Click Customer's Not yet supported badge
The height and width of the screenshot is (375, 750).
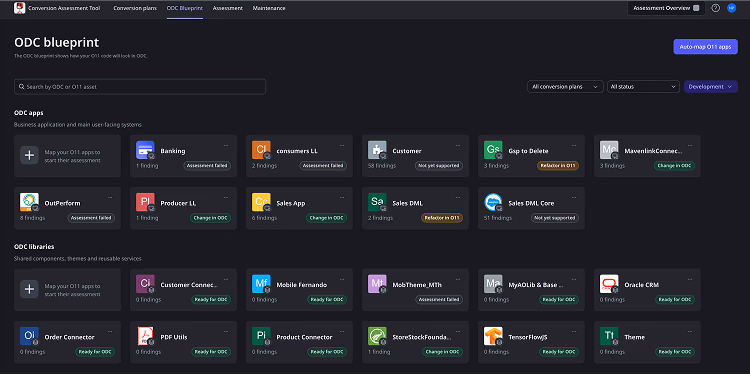point(439,165)
